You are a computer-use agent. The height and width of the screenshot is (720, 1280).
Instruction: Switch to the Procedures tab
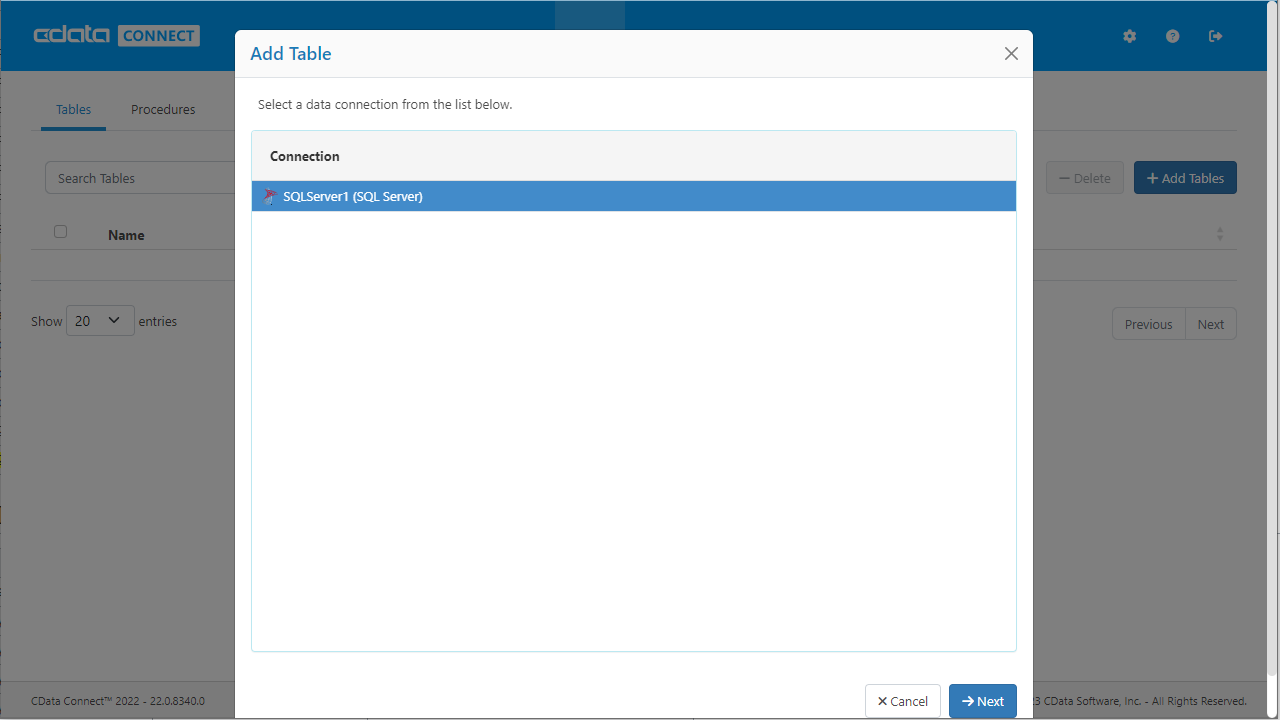(163, 110)
